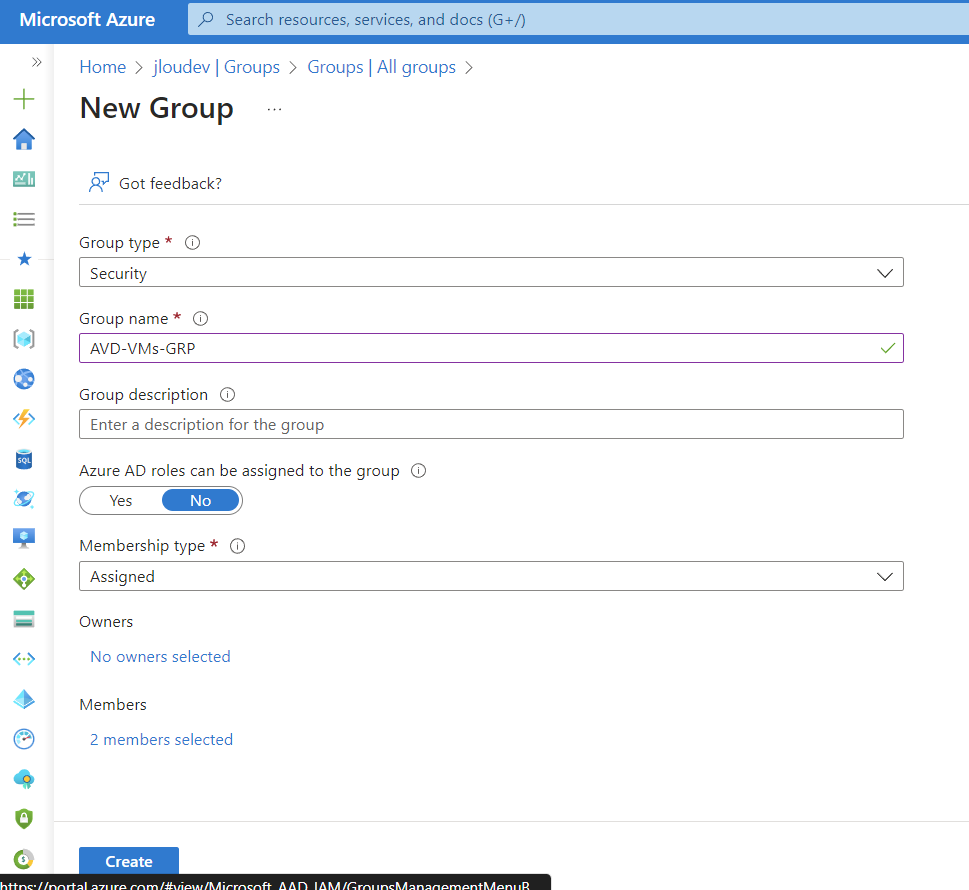Open the Function App lightning bolt icon

23,419
